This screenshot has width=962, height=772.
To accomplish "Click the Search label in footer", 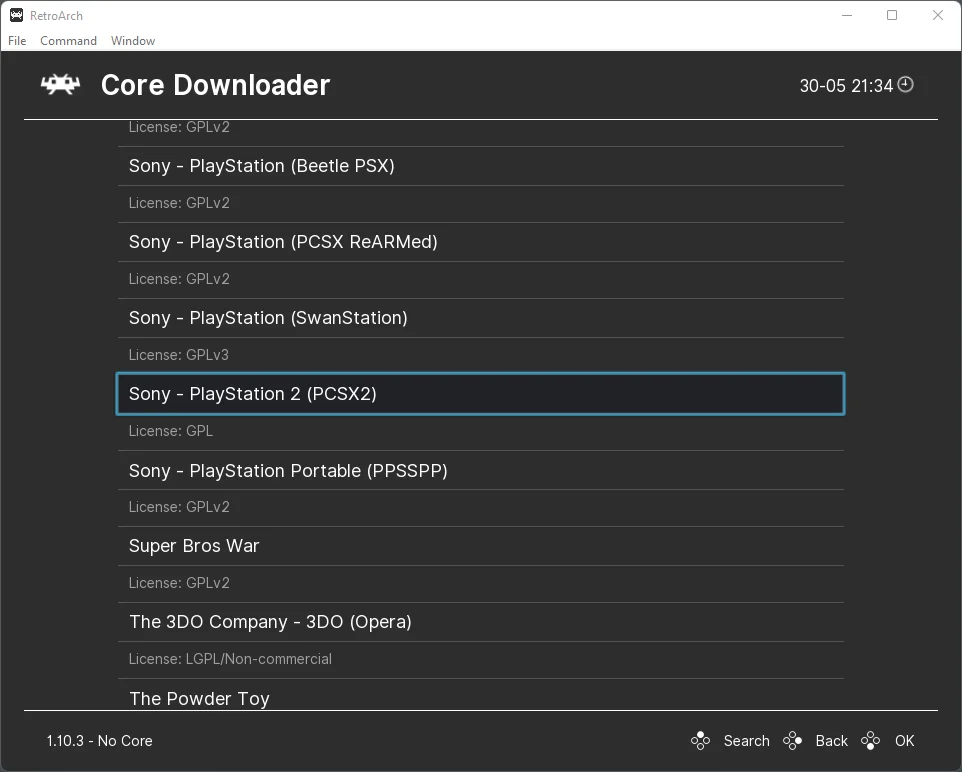I will click(746, 741).
